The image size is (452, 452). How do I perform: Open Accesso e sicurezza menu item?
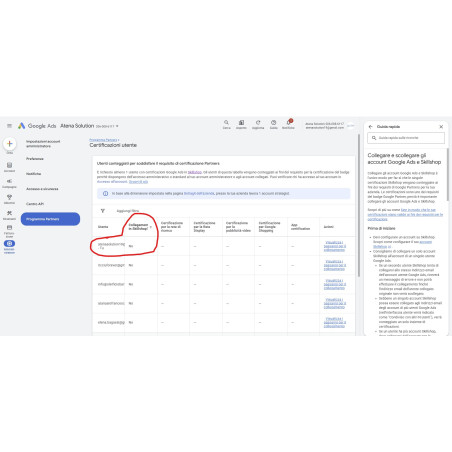pyautogui.click(x=42, y=189)
